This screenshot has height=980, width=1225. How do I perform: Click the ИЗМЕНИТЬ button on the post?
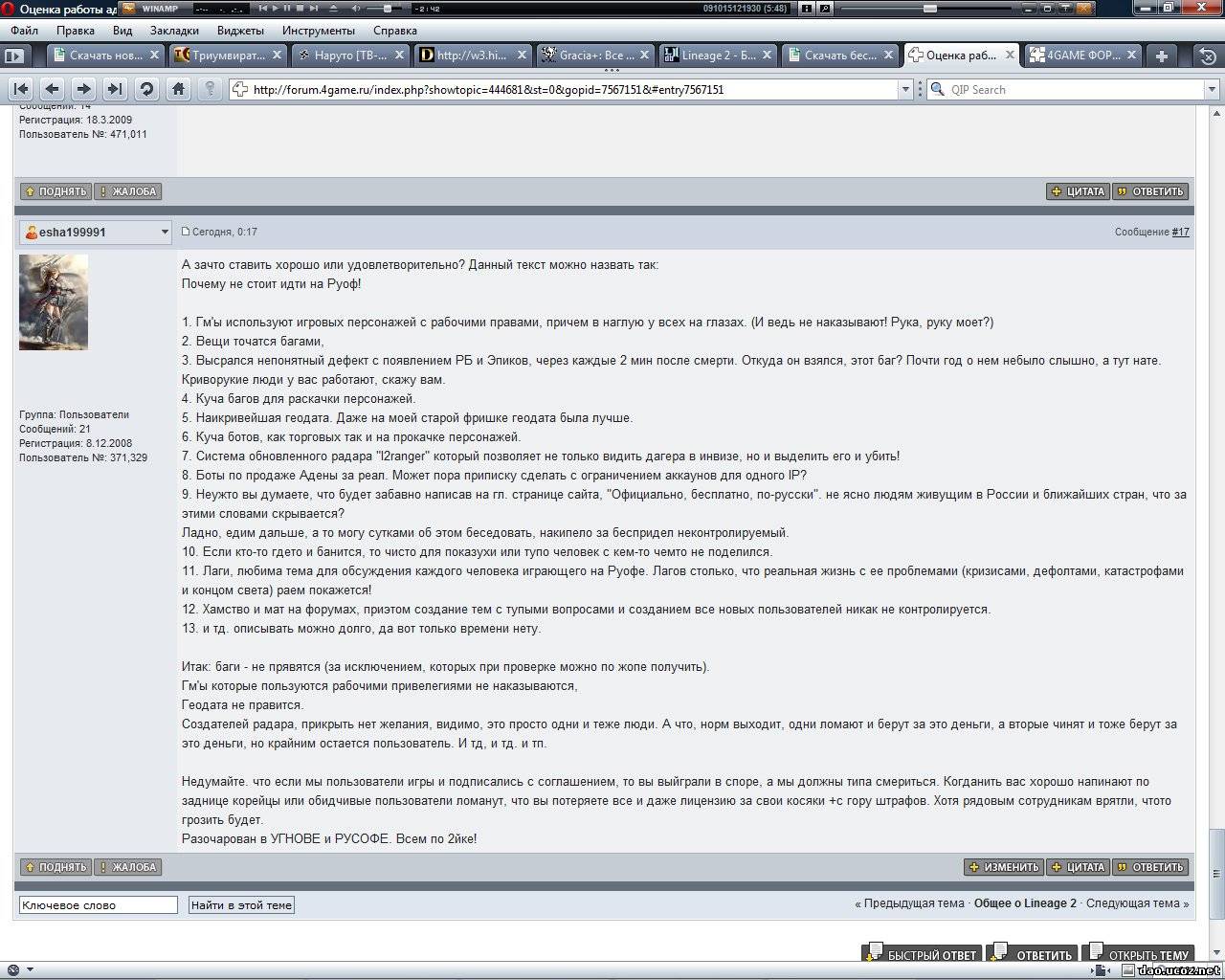pos(1004,867)
